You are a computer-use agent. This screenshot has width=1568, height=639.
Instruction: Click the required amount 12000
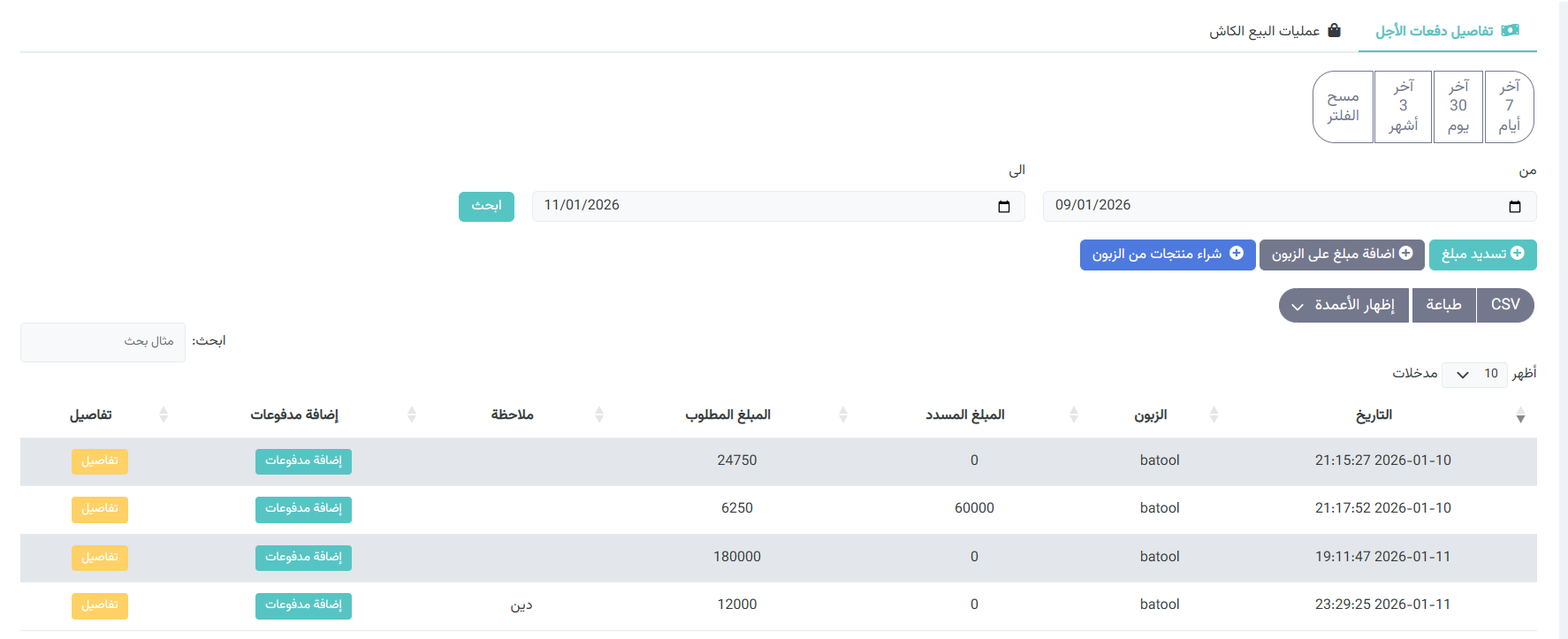pyautogui.click(x=737, y=605)
